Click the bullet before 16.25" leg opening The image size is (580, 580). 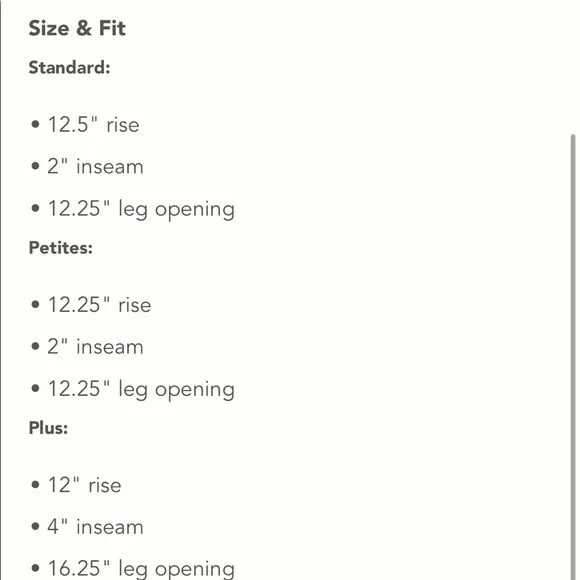[x=36, y=568]
